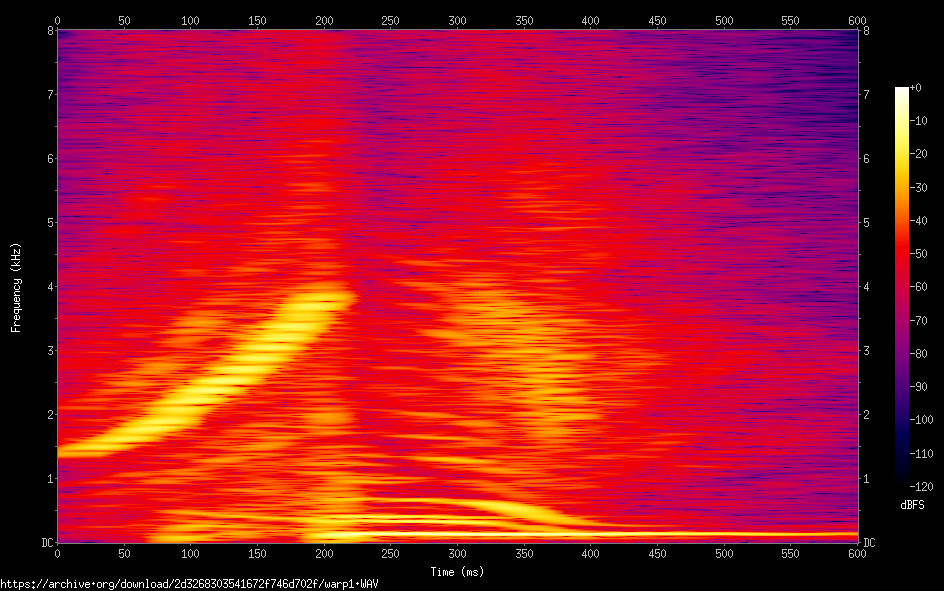Click the DC label on the right frequency axis
The height and width of the screenshot is (591, 944).
[870, 542]
